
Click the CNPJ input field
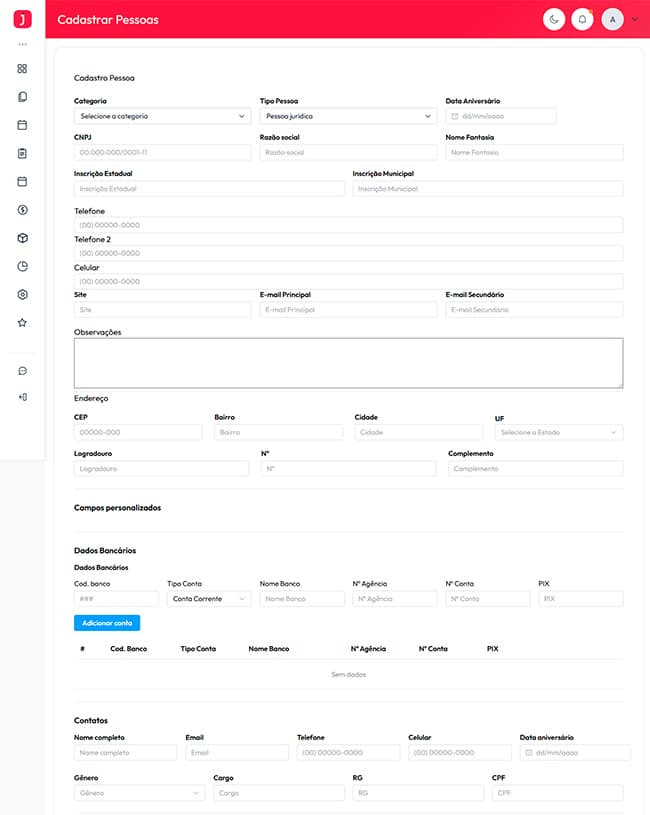pos(163,152)
